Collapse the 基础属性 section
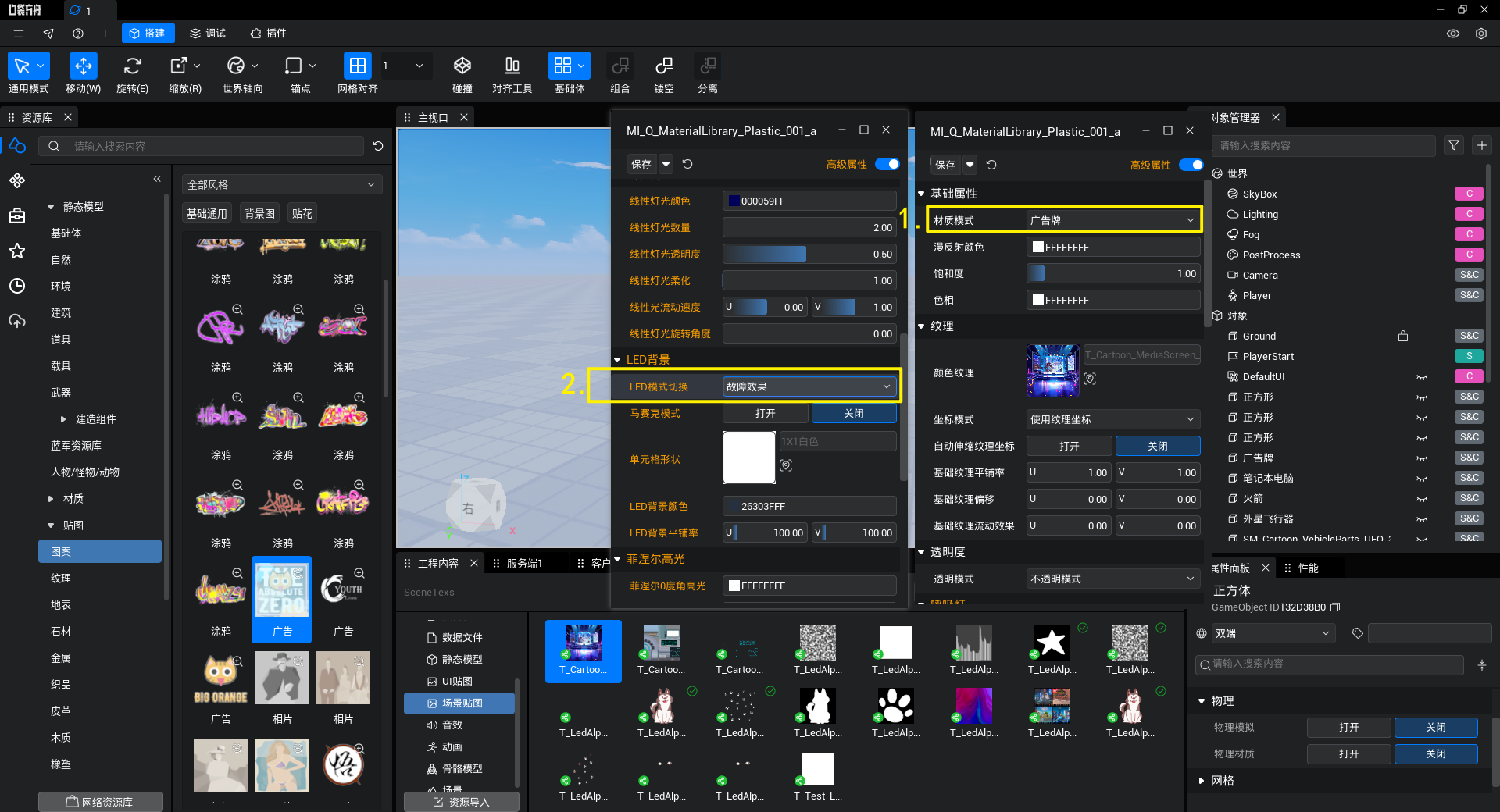The image size is (1500, 812). [x=921, y=194]
